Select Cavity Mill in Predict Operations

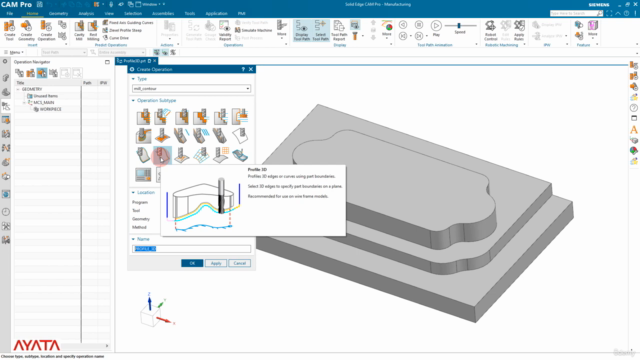point(79,31)
